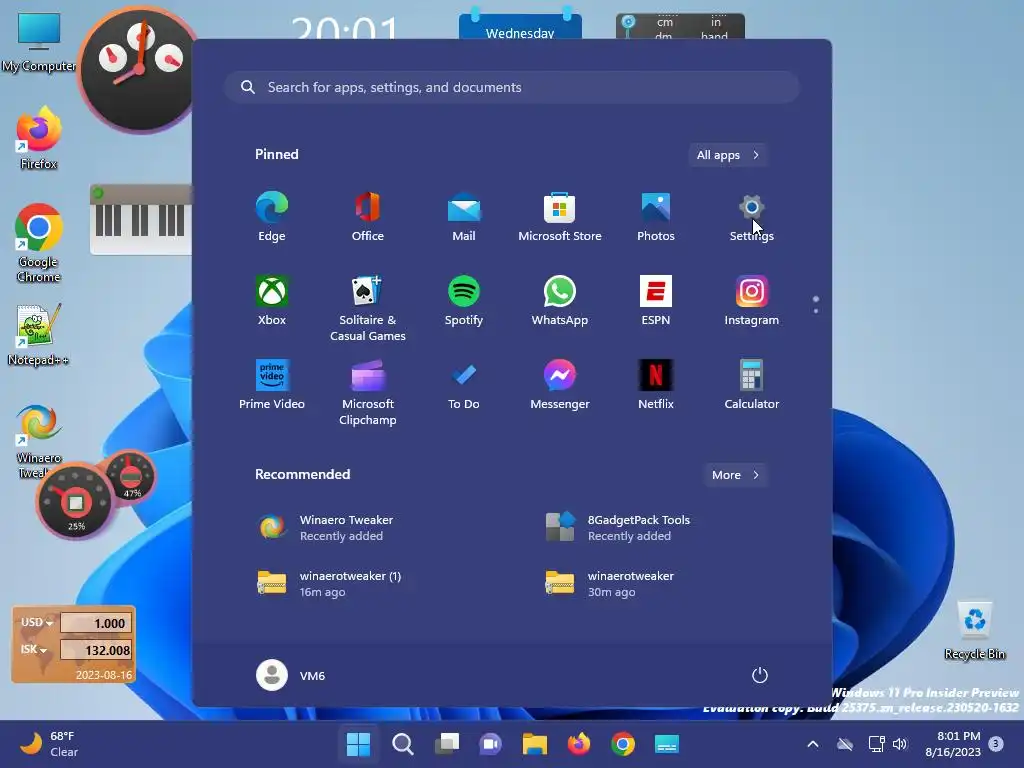The image size is (1024, 768).
Task: Click the CPU meter gadget showing 25%
Action: 75,502
